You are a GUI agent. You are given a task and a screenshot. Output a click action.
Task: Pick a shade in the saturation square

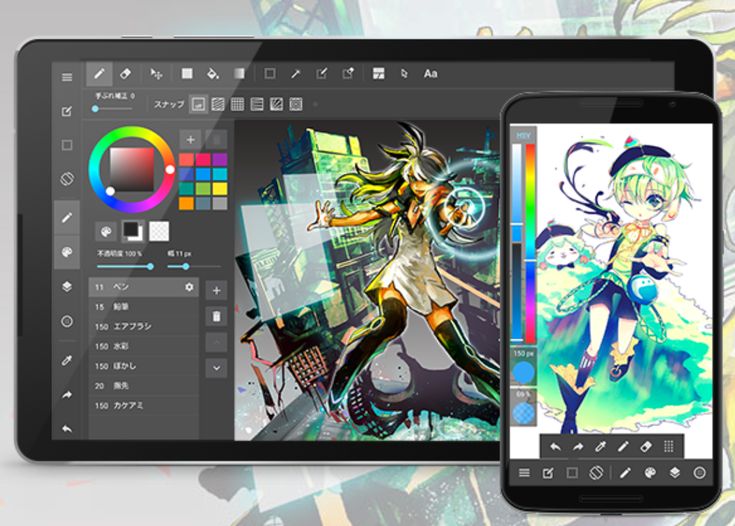132,169
